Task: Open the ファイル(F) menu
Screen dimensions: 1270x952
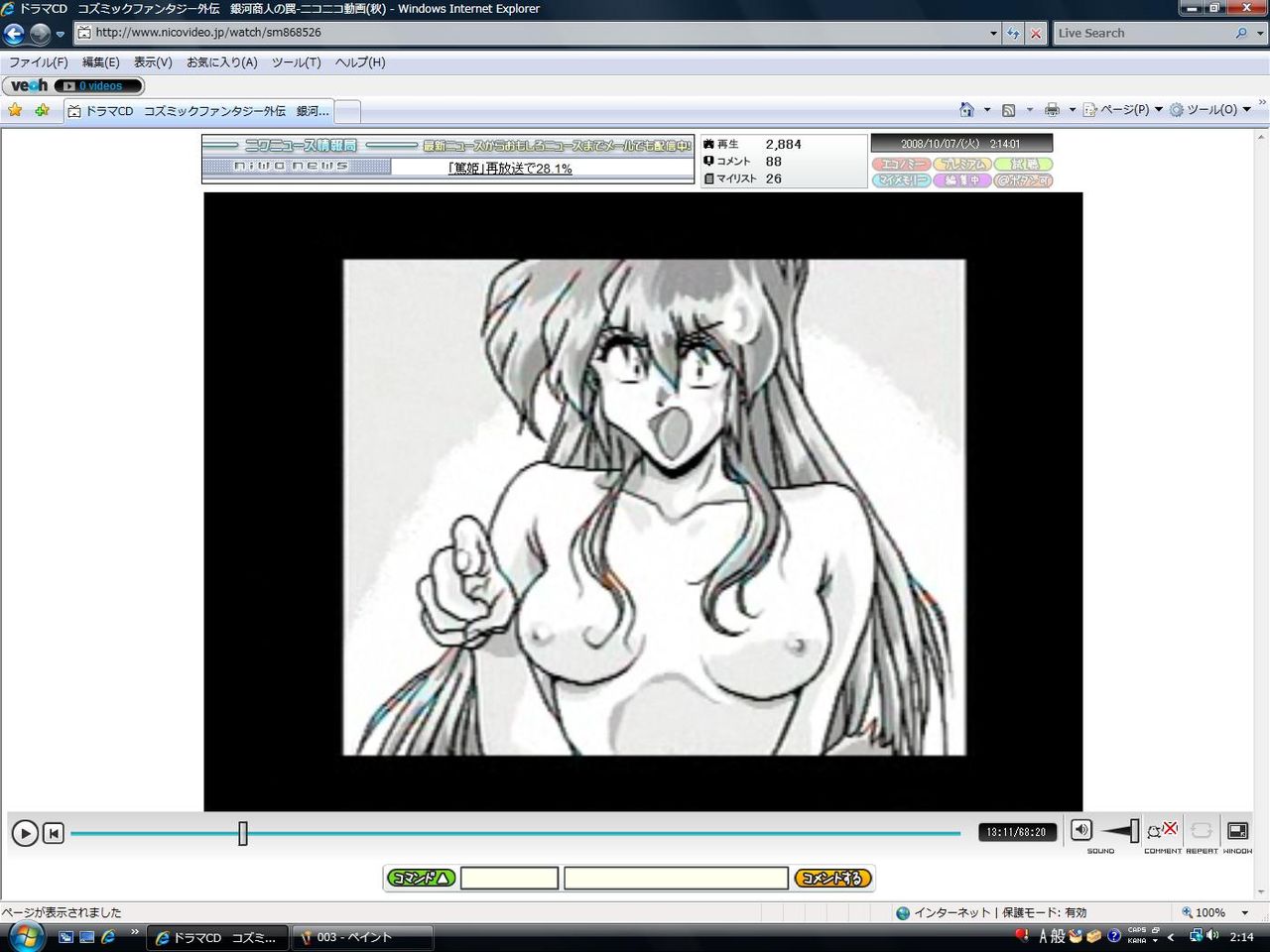Action: 39,61
